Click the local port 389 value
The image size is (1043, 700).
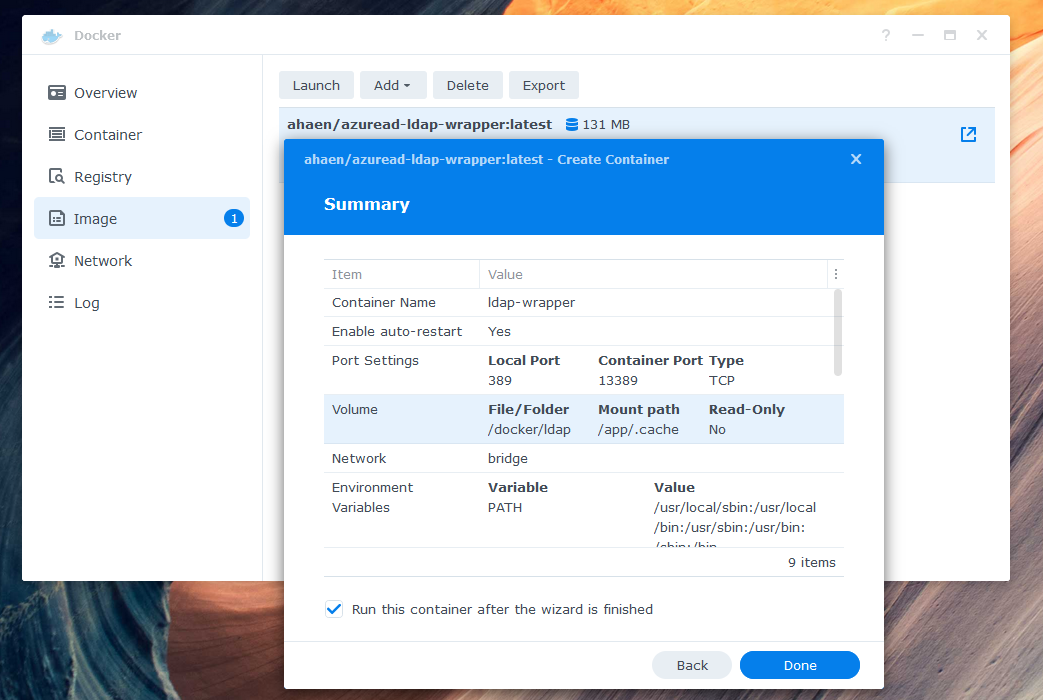click(500, 381)
